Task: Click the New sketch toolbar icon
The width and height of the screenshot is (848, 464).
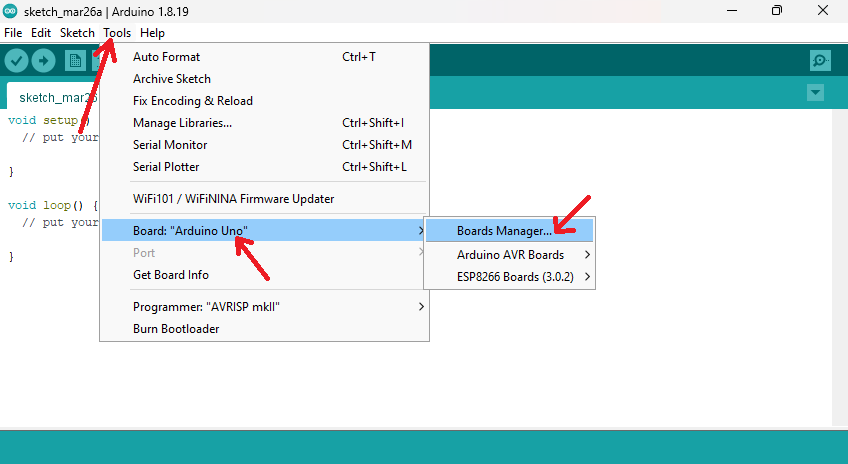Action: click(x=75, y=61)
